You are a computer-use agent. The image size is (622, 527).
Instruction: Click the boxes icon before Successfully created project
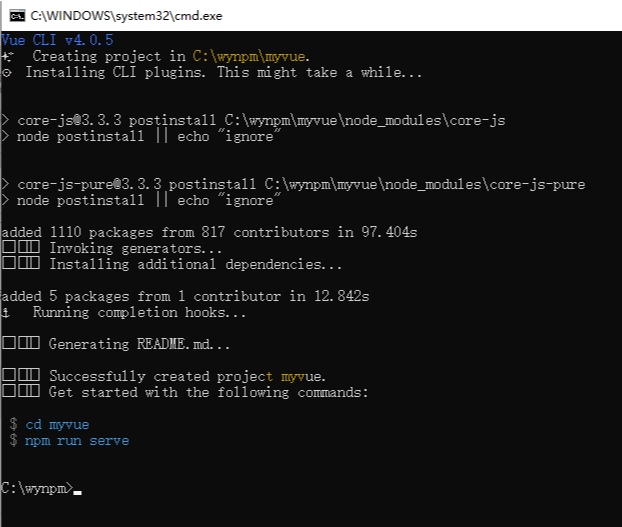21,376
